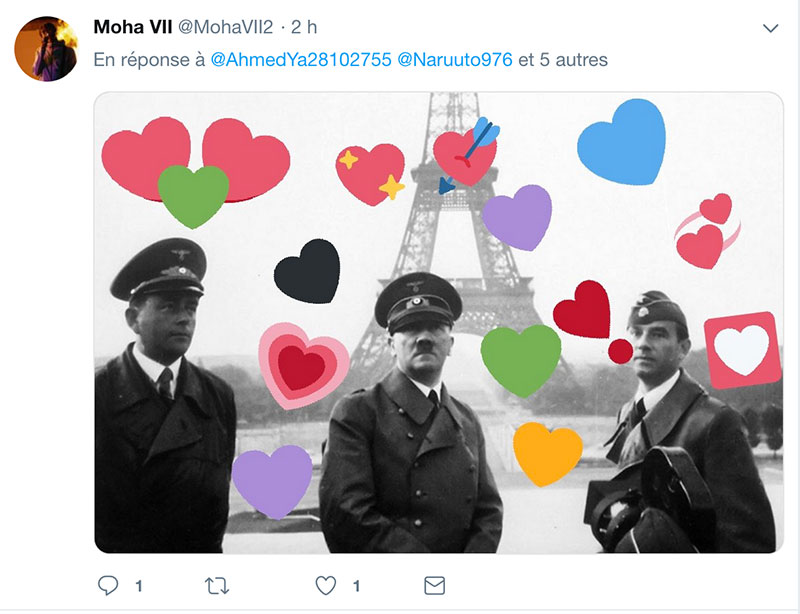Click the sparkling heart sticker in photo
800x614 pixels.
pos(370,174)
